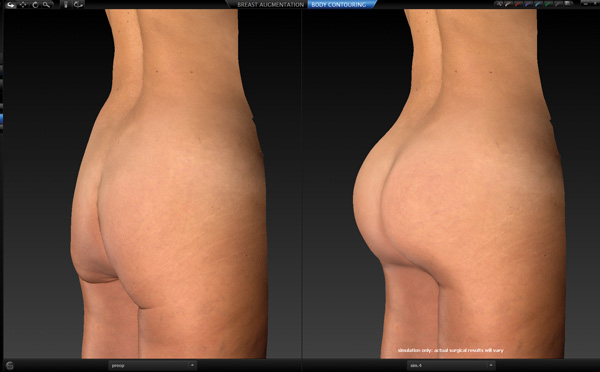This screenshot has height=372, width=600.
Task: Select the gray brush tool
Action: tap(558, 4)
